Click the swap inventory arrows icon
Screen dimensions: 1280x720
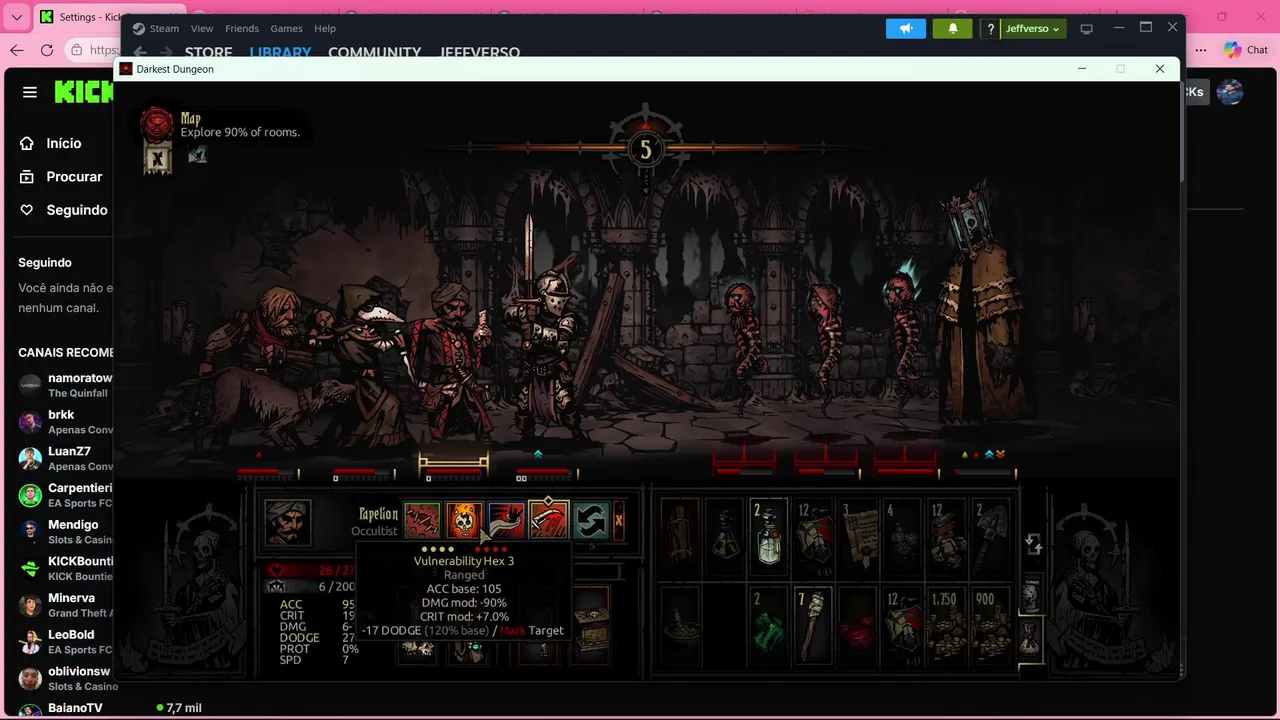[x=1034, y=544]
